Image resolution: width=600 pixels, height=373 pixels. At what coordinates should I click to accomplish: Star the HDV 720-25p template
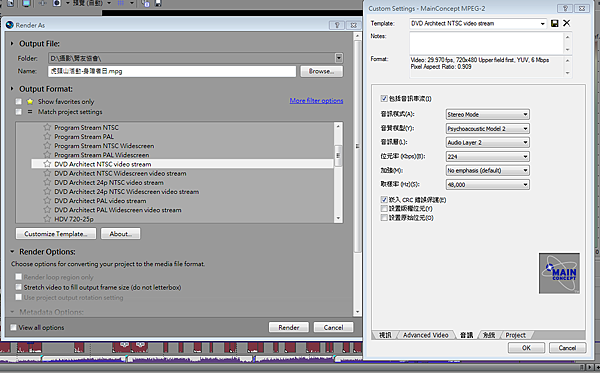coord(47,219)
